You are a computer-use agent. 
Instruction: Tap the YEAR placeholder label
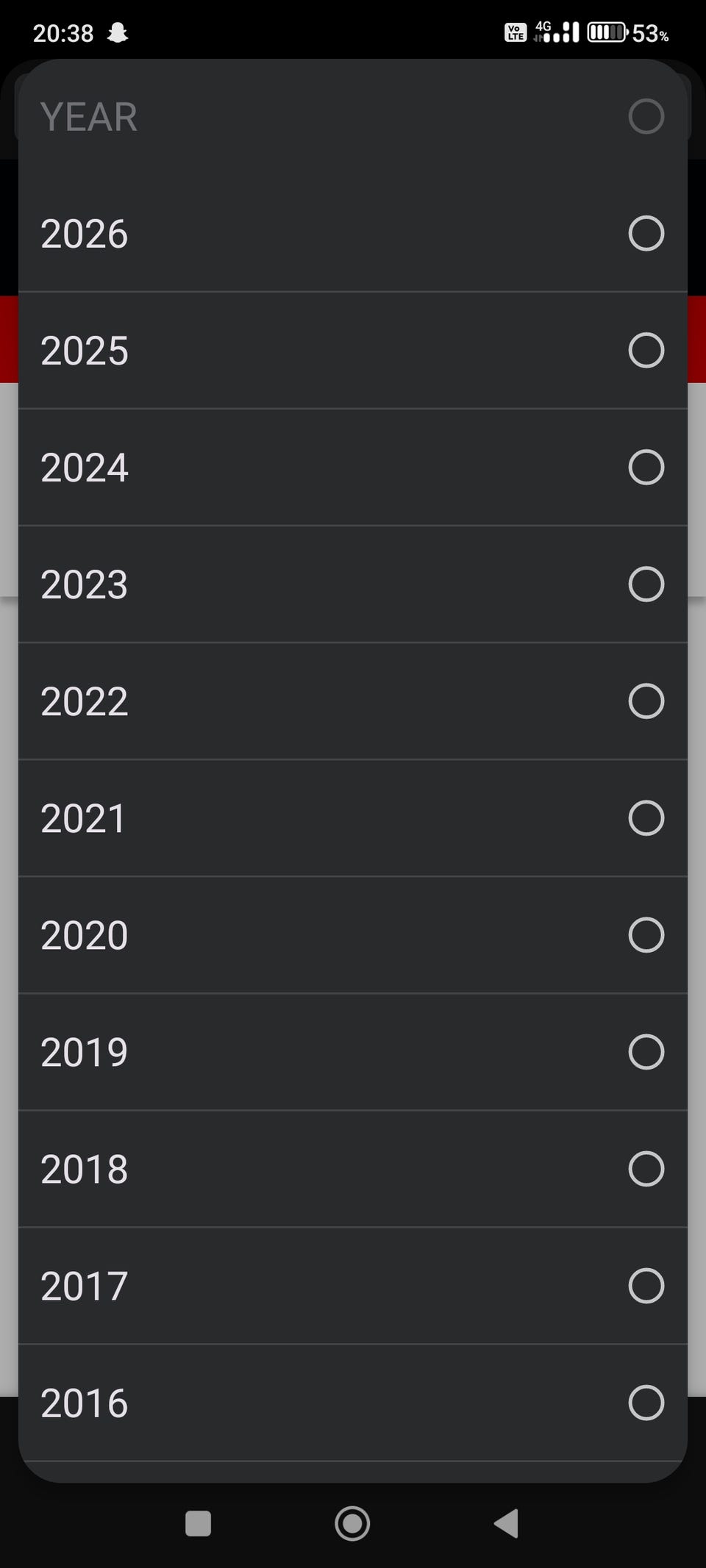(x=89, y=117)
